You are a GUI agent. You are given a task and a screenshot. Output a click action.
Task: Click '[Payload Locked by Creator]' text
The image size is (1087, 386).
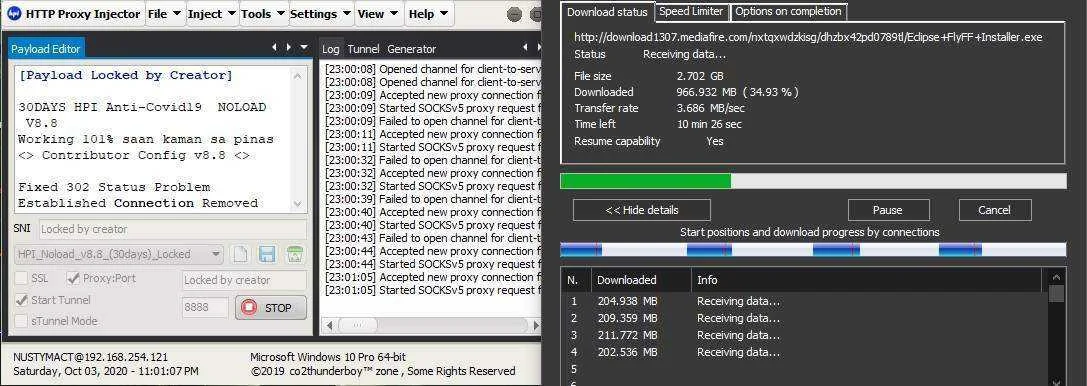point(125,75)
